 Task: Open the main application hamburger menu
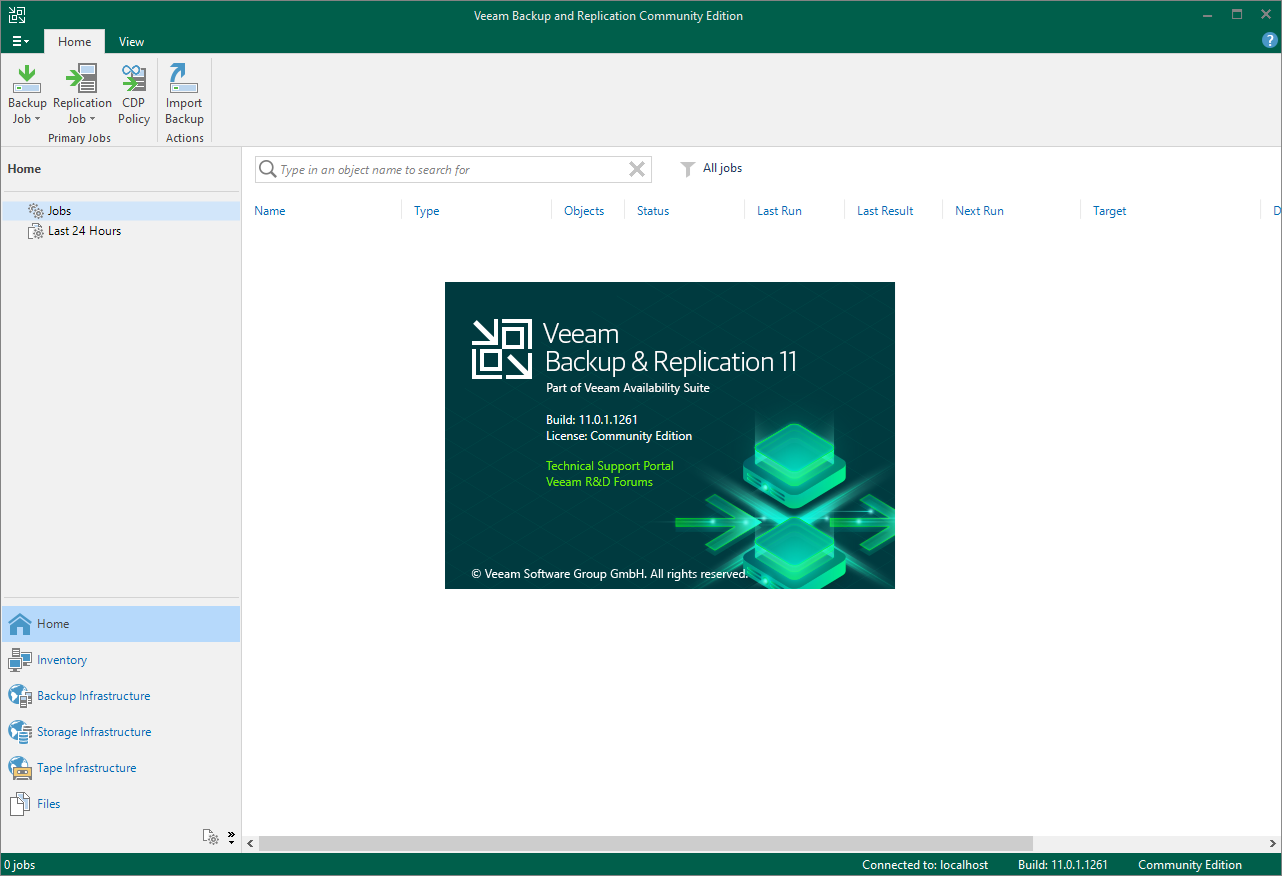click(x=20, y=42)
